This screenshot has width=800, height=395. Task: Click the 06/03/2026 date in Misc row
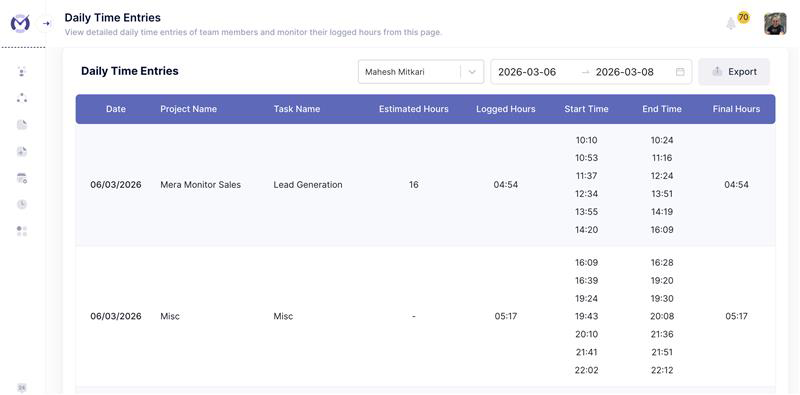(116, 316)
